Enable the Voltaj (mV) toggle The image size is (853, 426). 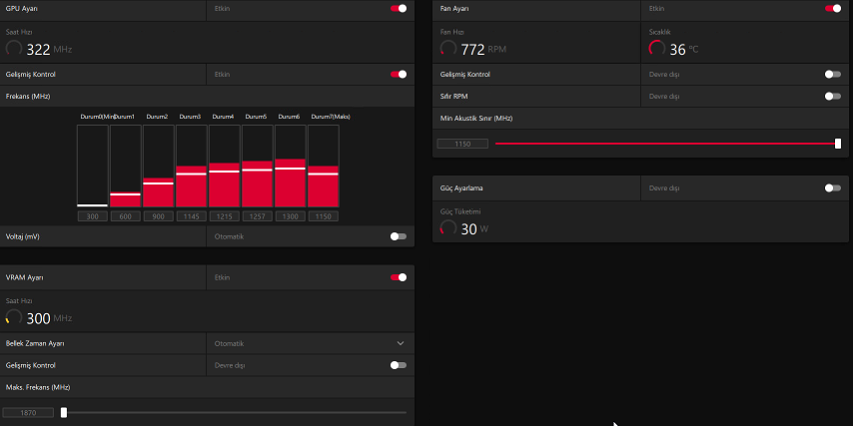coord(399,236)
